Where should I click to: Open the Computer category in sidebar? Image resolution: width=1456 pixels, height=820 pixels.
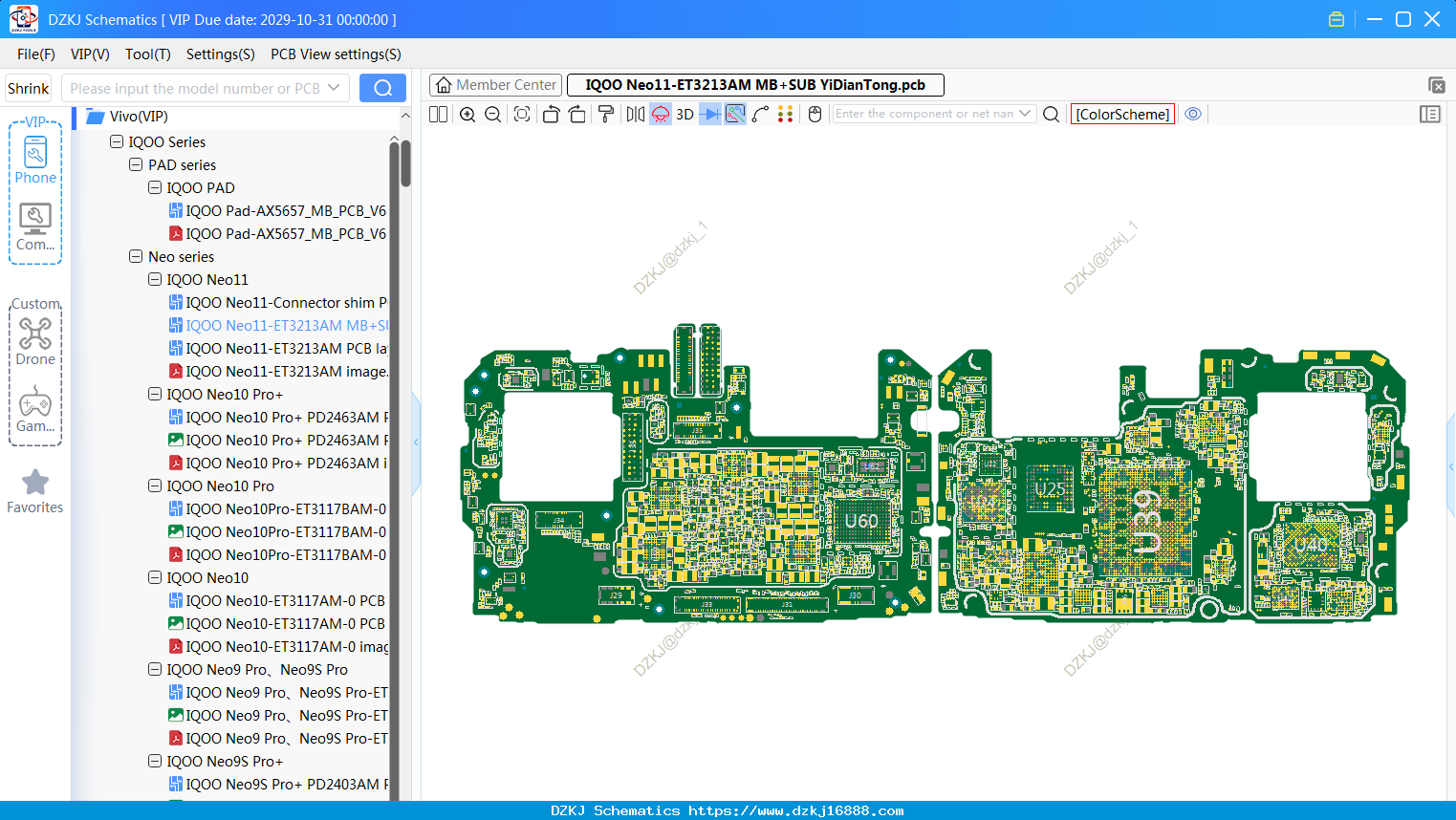[35, 227]
